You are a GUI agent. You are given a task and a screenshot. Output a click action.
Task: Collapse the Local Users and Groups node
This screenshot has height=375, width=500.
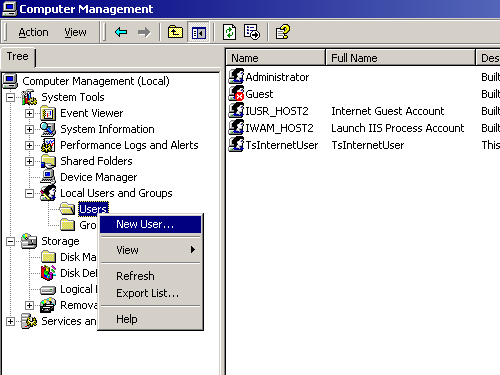29,193
